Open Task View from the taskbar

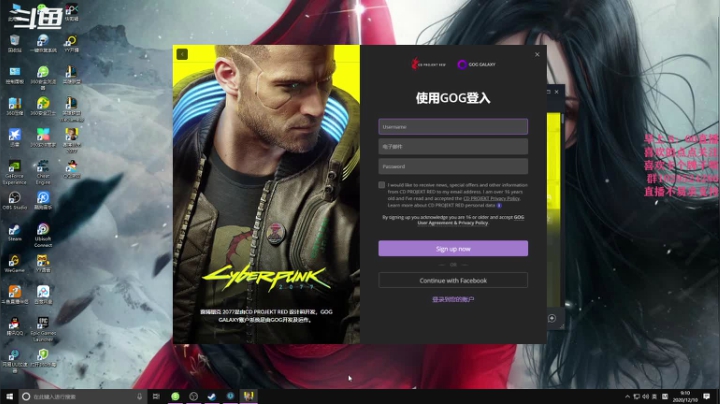click(x=156, y=396)
